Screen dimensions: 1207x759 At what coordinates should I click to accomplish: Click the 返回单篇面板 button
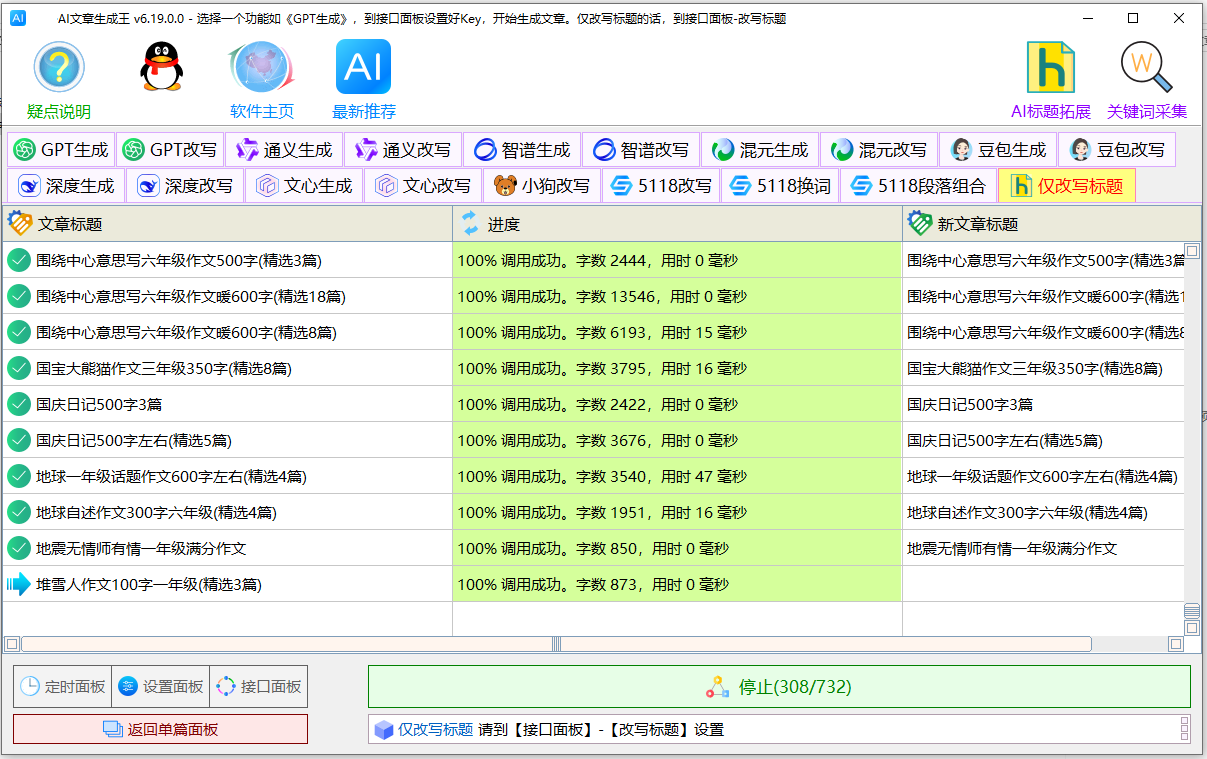[x=160, y=729]
